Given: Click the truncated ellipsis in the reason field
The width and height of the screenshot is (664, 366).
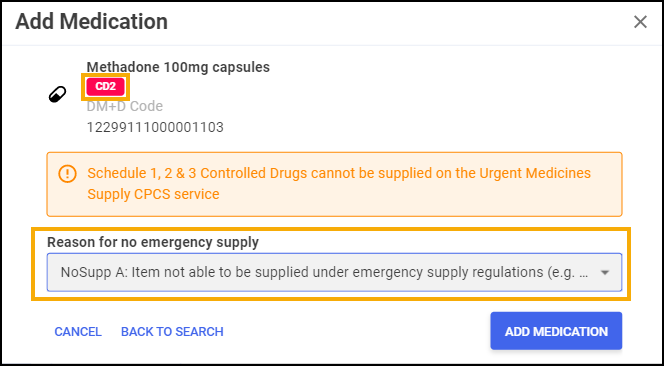Looking at the screenshot, I should point(583,273).
